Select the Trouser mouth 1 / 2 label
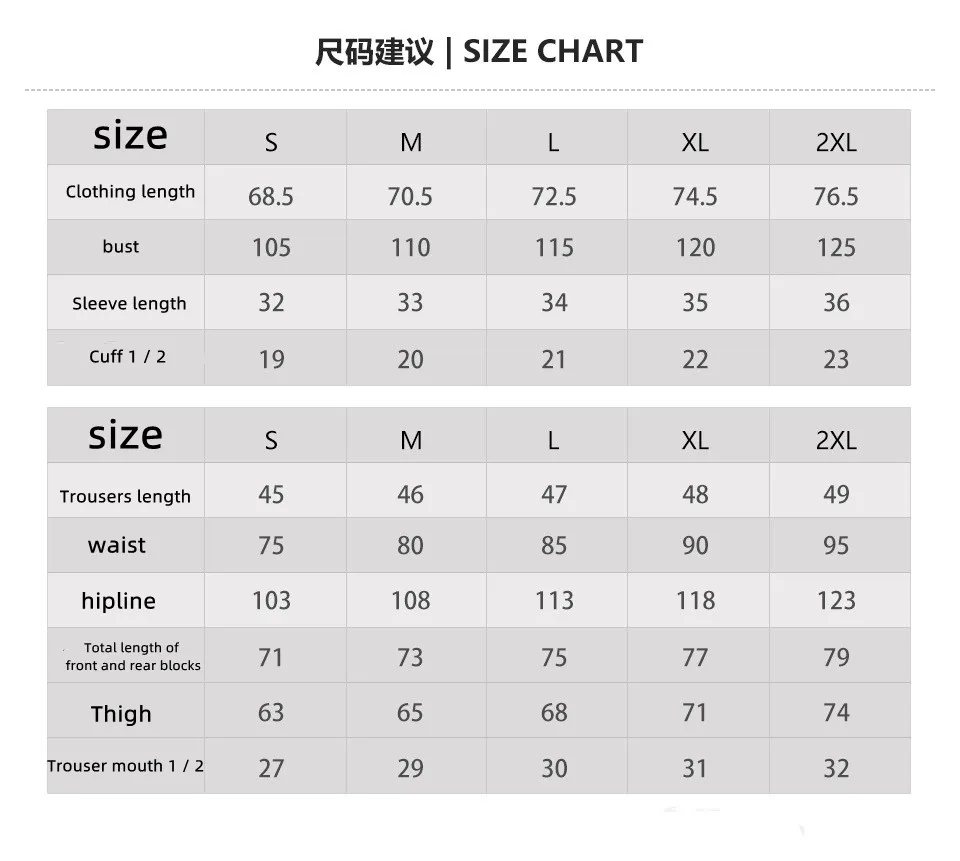The height and width of the screenshot is (861, 960). (x=125, y=765)
